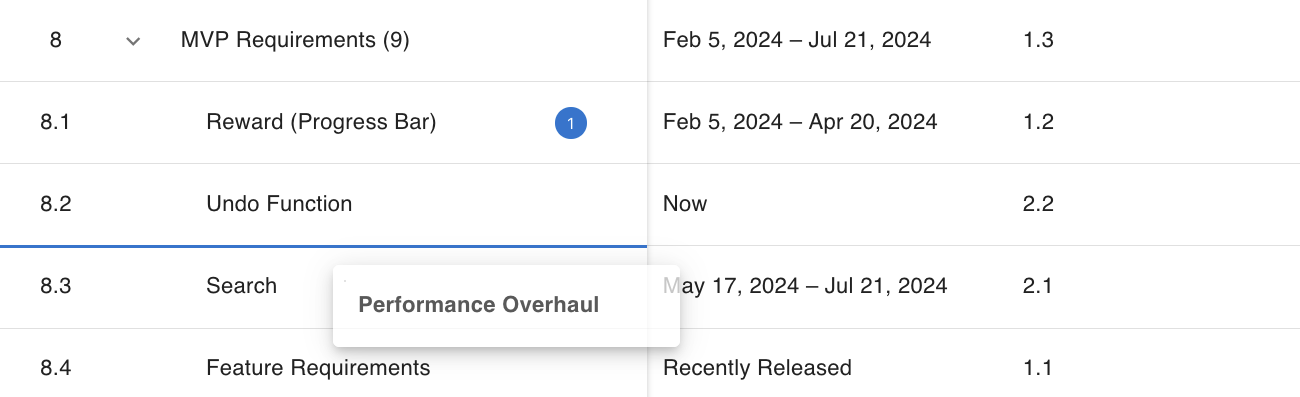This screenshot has height=397, width=1300.
Task: Open the Reward (Progress Bar) item
Action: [321, 123]
